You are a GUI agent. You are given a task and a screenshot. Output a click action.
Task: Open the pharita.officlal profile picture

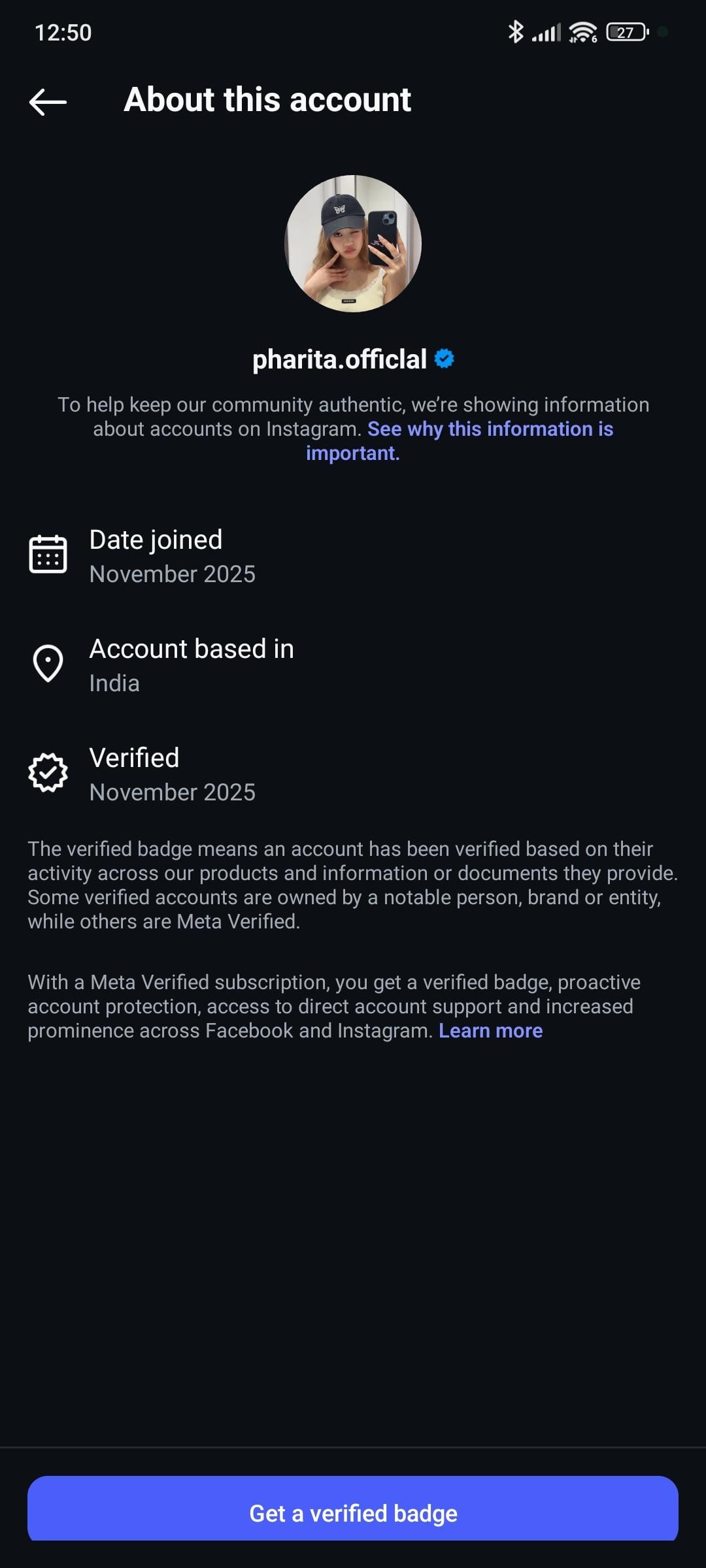pyautogui.click(x=353, y=244)
